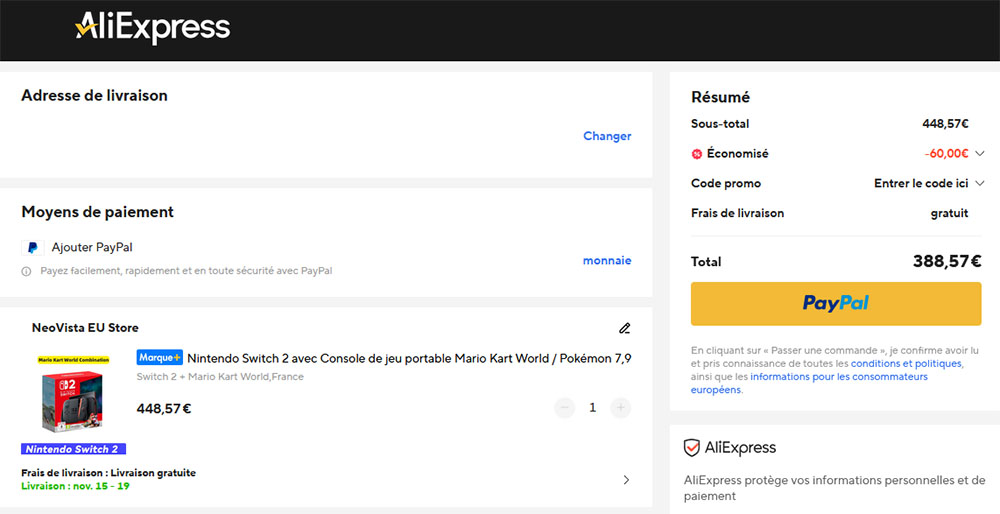Screen dimensions: 1000x514
Task: Click the red discount icon beside Économisé
Action: click(x=697, y=154)
